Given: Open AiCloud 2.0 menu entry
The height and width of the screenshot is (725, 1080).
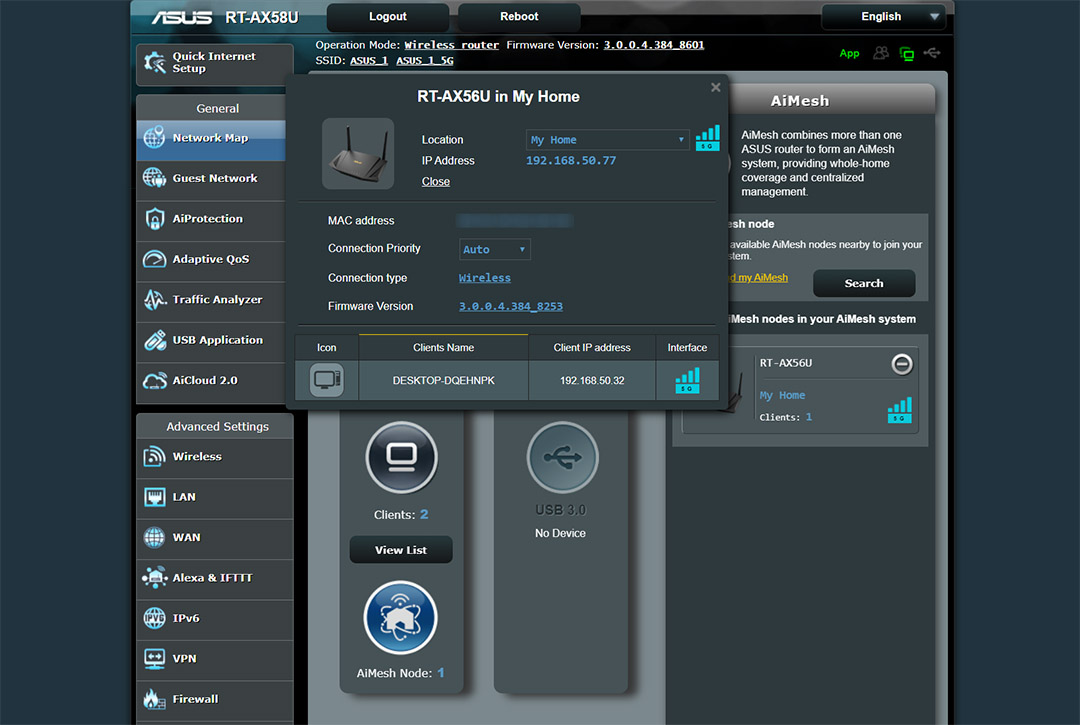Looking at the screenshot, I should pyautogui.click(x=211, y=383).
